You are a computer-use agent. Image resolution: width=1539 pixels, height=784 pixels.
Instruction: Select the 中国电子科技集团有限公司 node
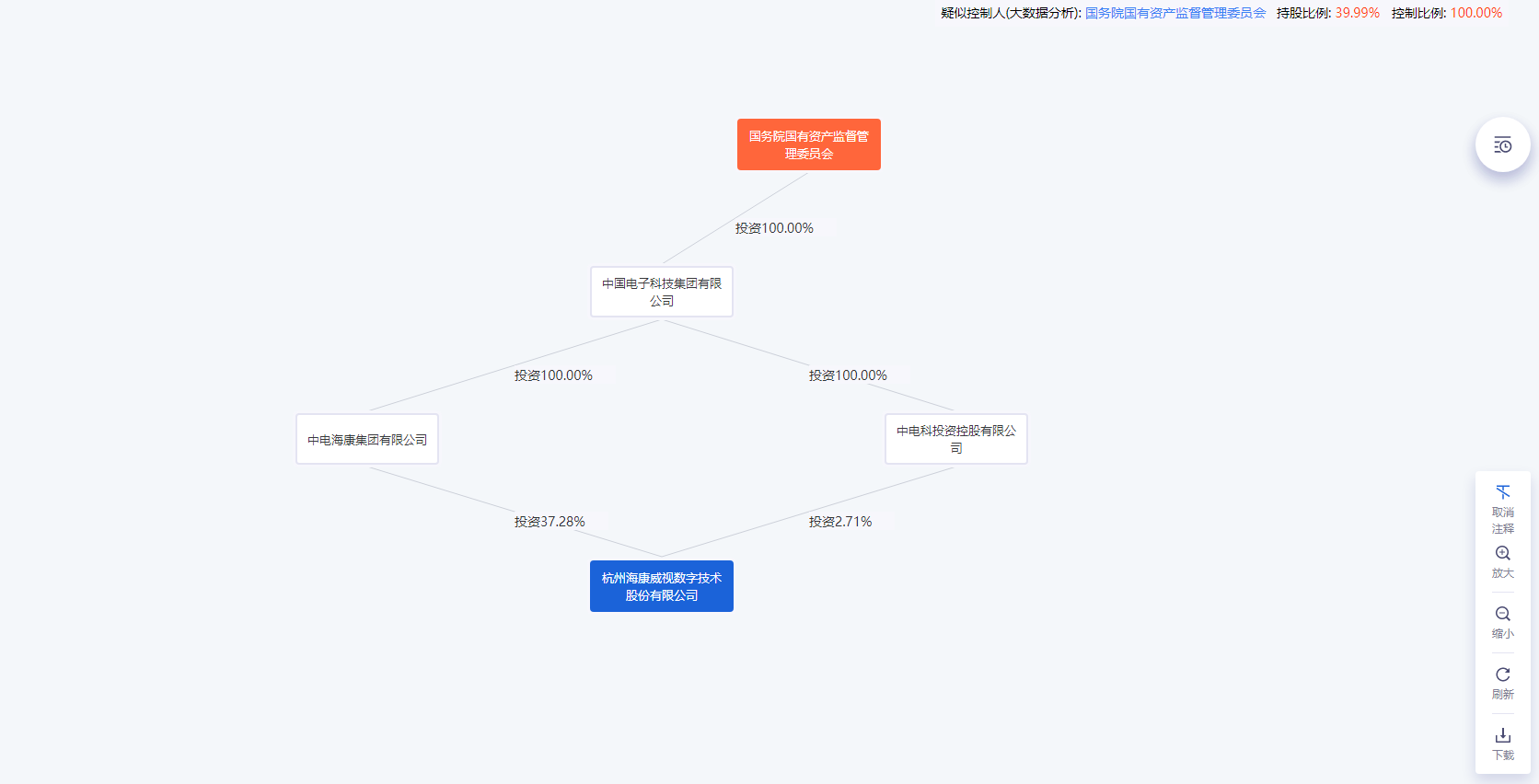click(662, 292)
